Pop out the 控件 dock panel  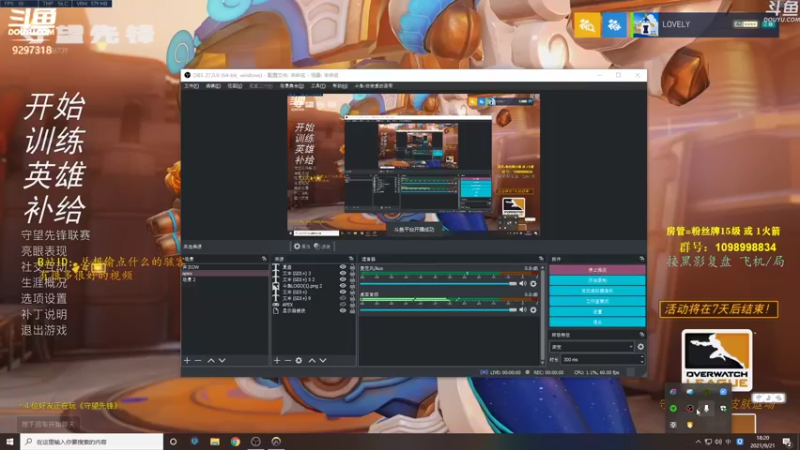pos(641,259)
